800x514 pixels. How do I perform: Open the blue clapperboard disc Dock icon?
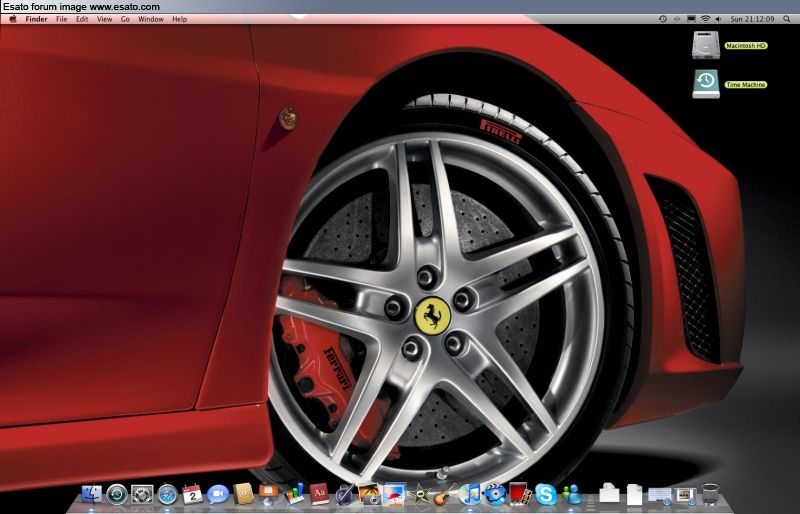pyautogui.click(x=495, y=494)
